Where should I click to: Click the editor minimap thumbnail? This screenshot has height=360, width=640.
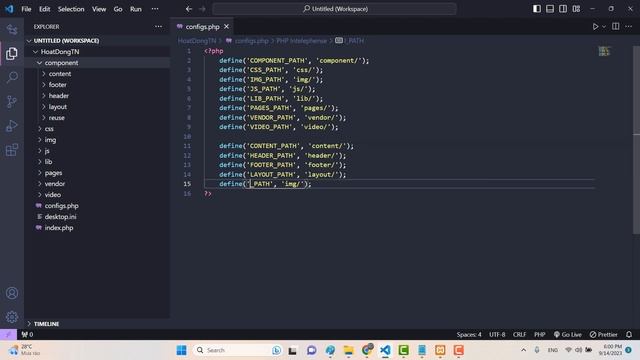click(604, 51)
